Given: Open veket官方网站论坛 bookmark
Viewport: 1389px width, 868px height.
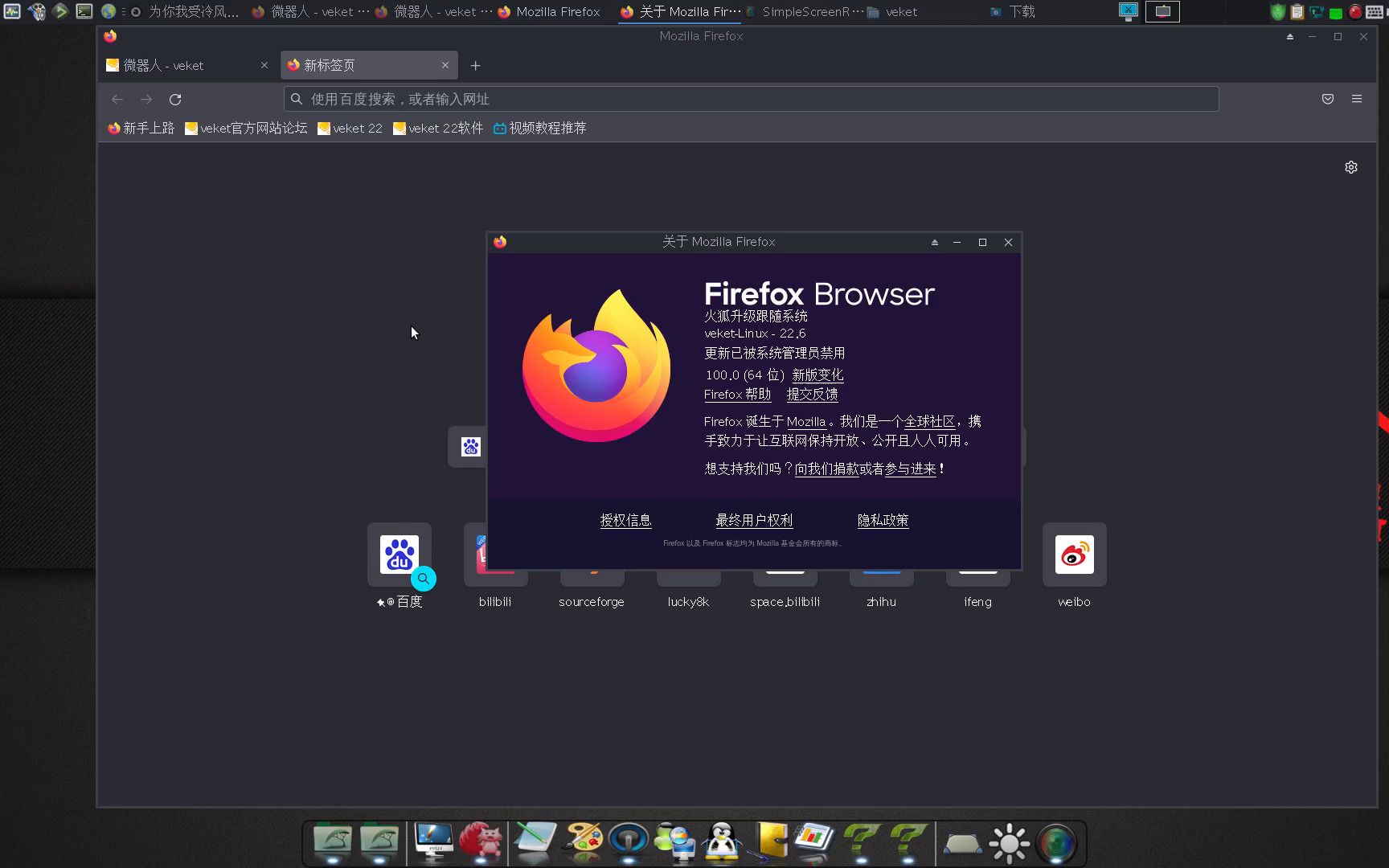Looking at the screenshot, I should pyautogui.click(x=246, y=128).
